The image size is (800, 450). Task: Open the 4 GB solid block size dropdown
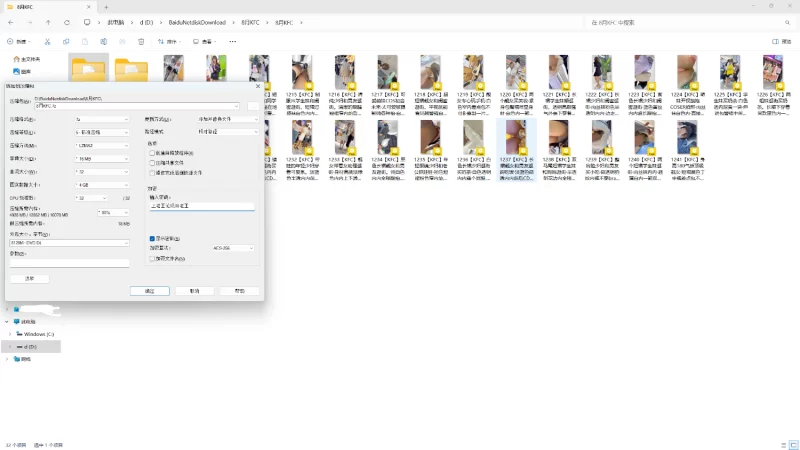click(102, 185)
